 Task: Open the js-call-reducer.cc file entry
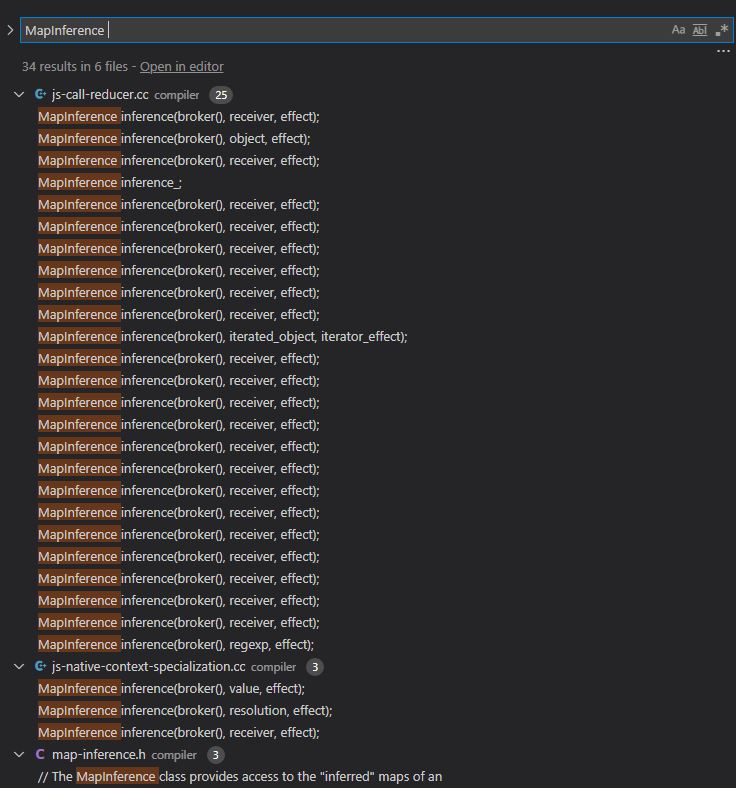point(100,94)
